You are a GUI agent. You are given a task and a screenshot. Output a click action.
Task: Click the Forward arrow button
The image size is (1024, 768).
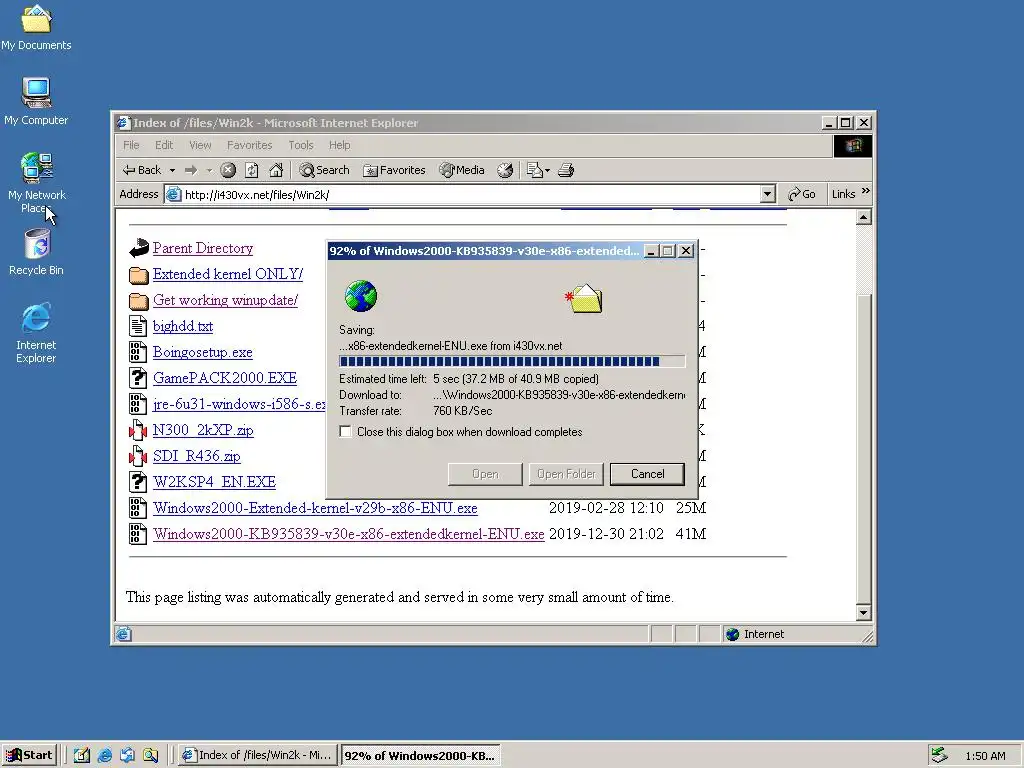[191, 170]
